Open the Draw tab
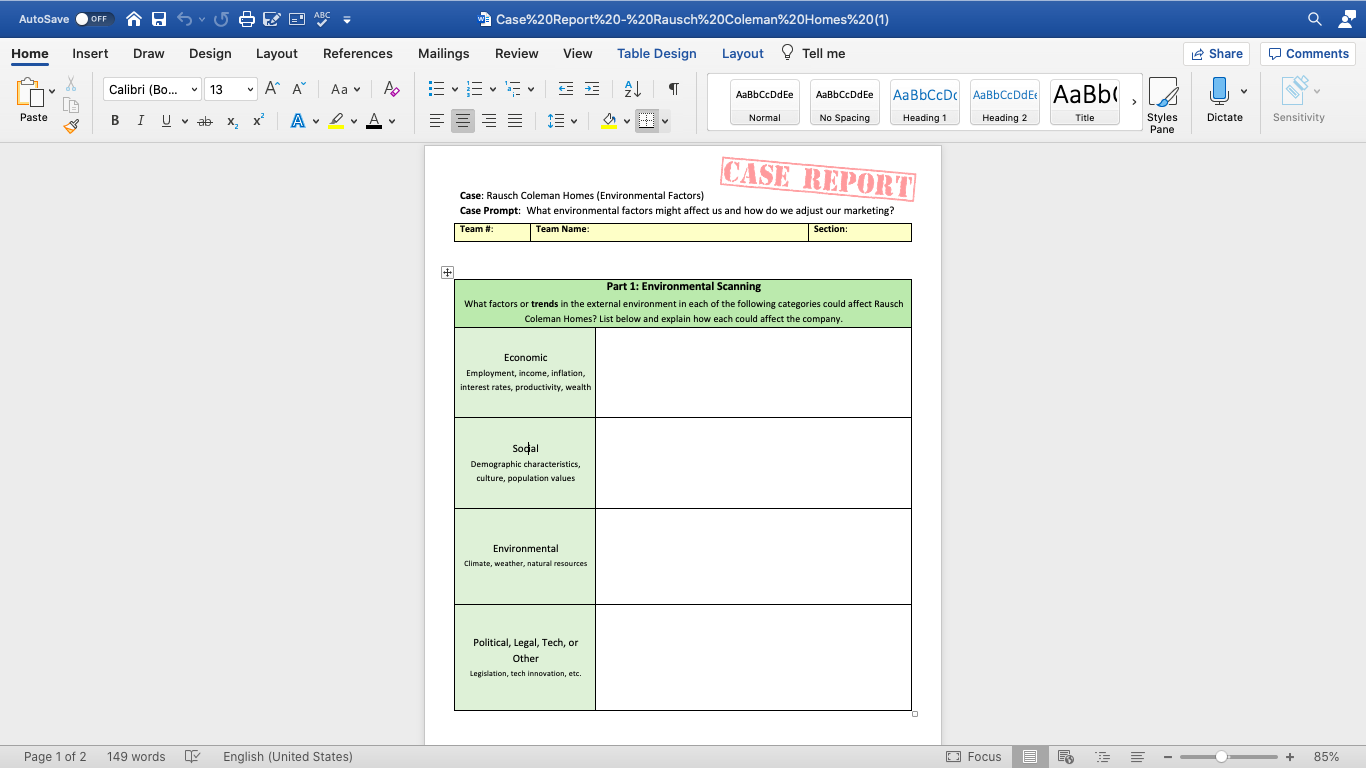Screen dimensions: 1366x768 click(149, 54)
